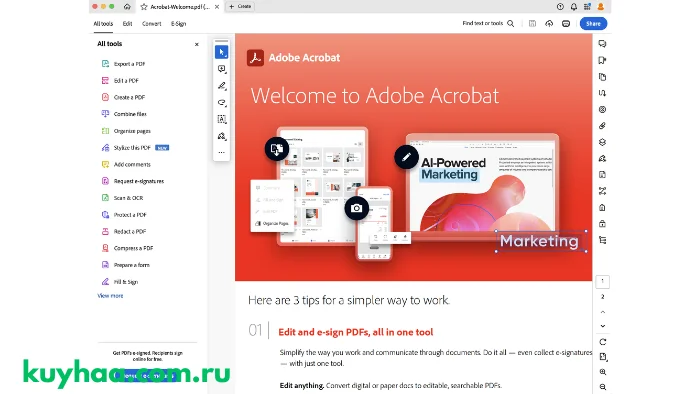Open the signature stamp tool in quick toolbar
The height and width of the screenshot is (394, 700).
point(221,136)
